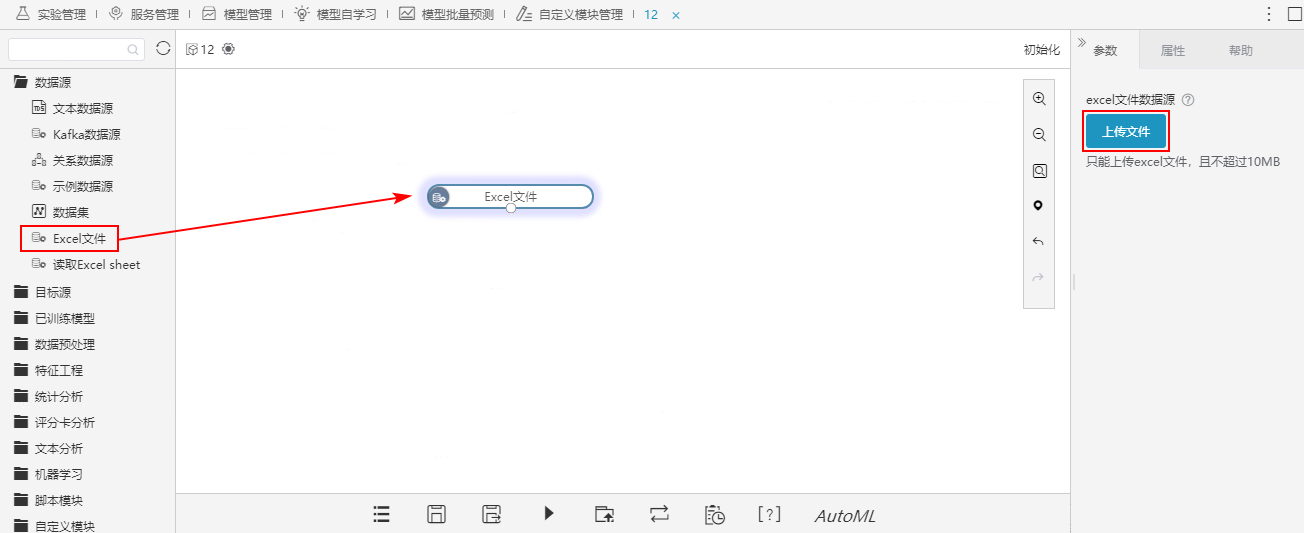1304x533 pixels.
Task: Open the scheduled task clock icon
Action: pyautogui.click(x=715, y=514)
